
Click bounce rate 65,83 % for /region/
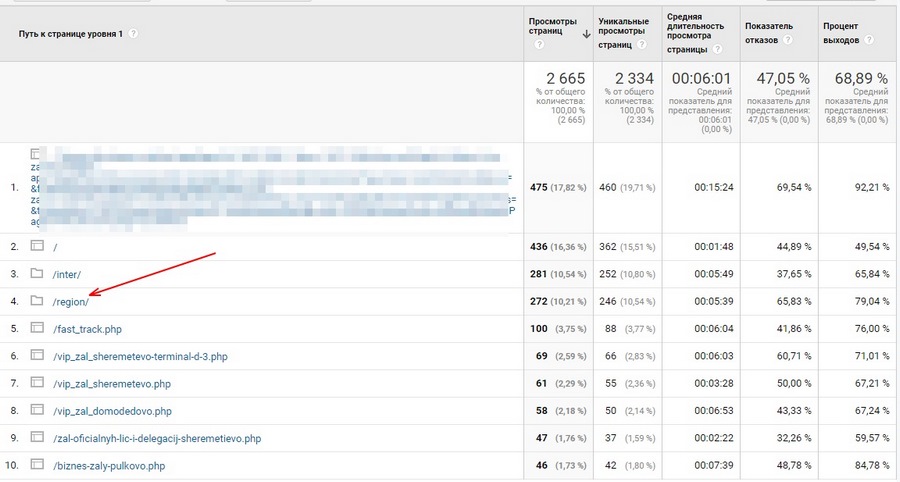pyautogui.click(x=794, y=301)
